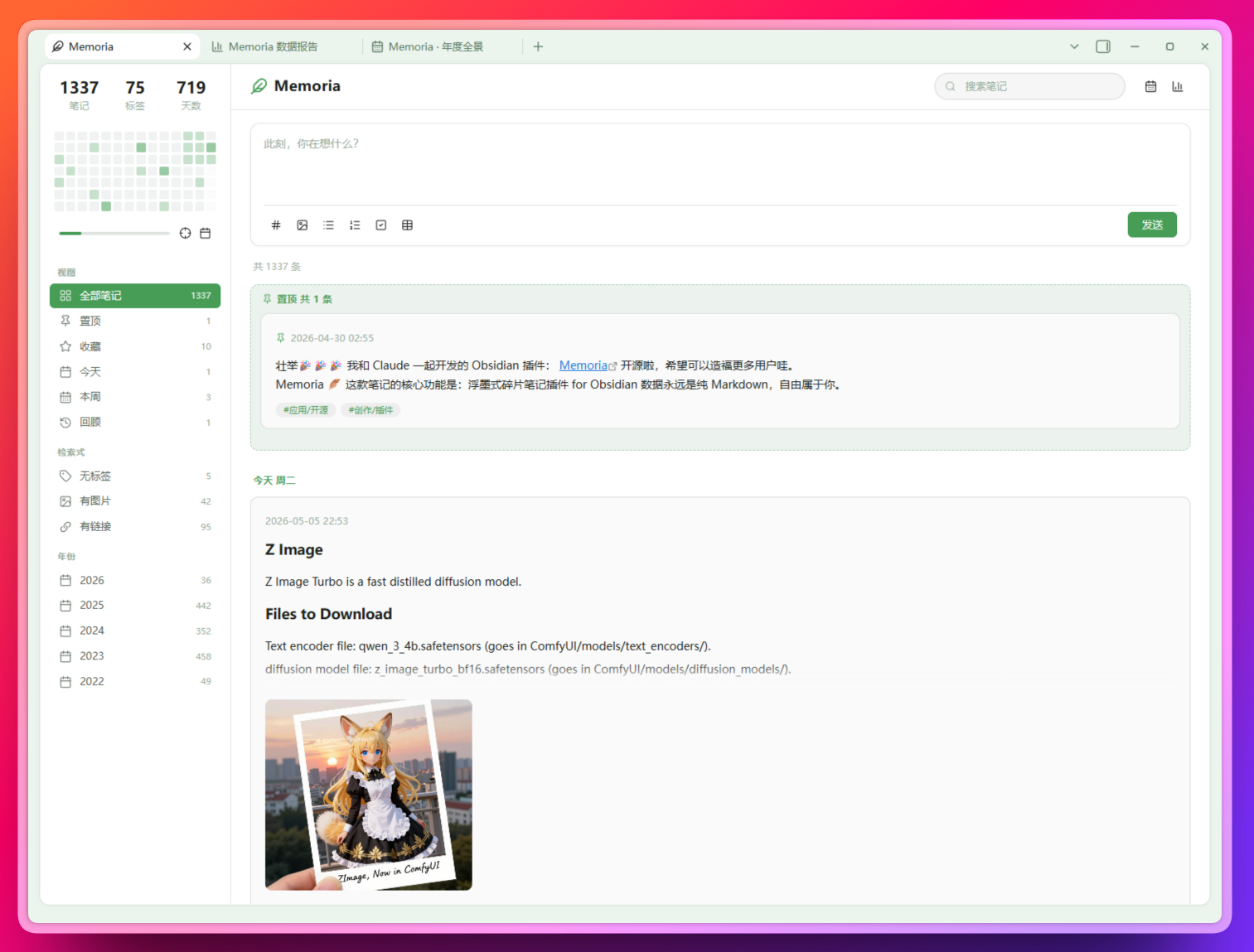This screenshot has width=1254, height=952.
Task: Show notes from year 2026
Action: [x=135, y=581]
